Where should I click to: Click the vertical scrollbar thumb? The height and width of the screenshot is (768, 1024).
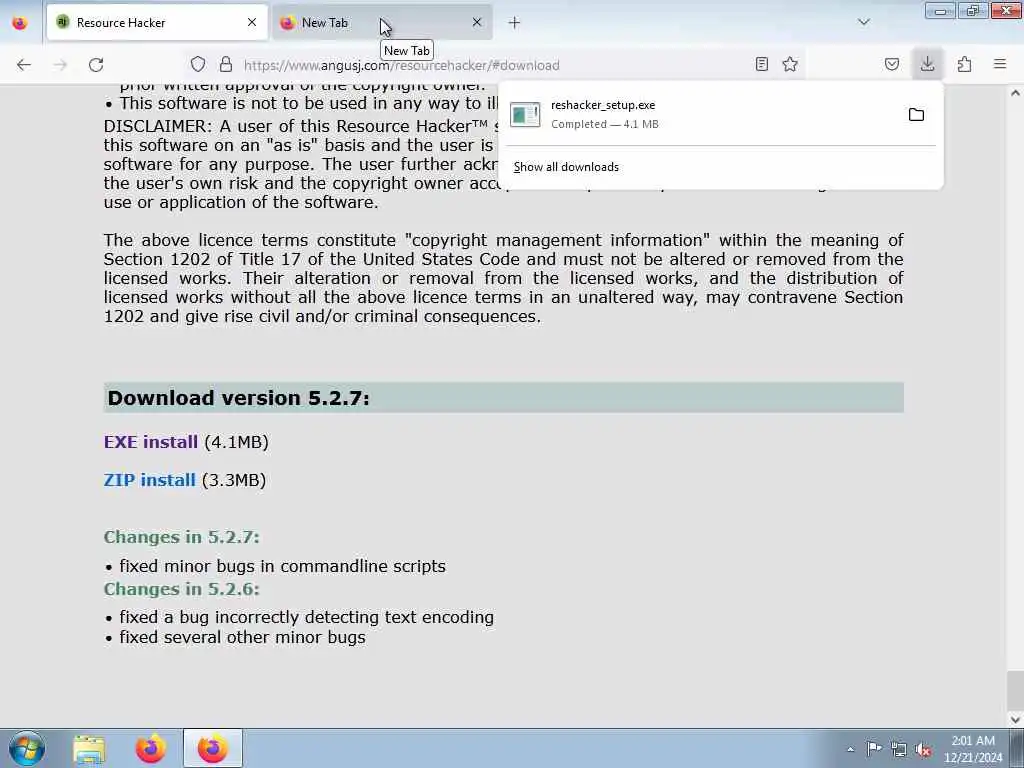point(1015,690)
